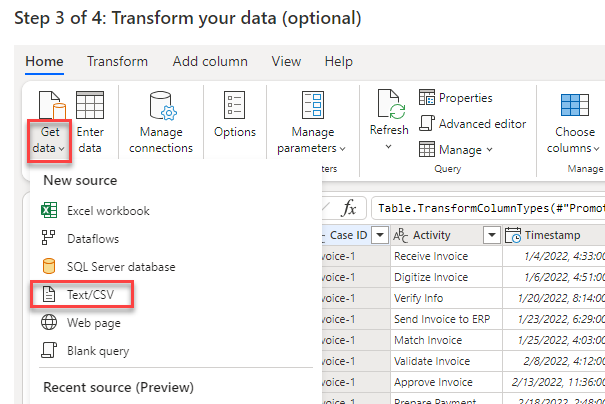Click the 1/25/2022 timestamp cell
Viewport: 605px width, 404px height.
(x=554, y=340)
